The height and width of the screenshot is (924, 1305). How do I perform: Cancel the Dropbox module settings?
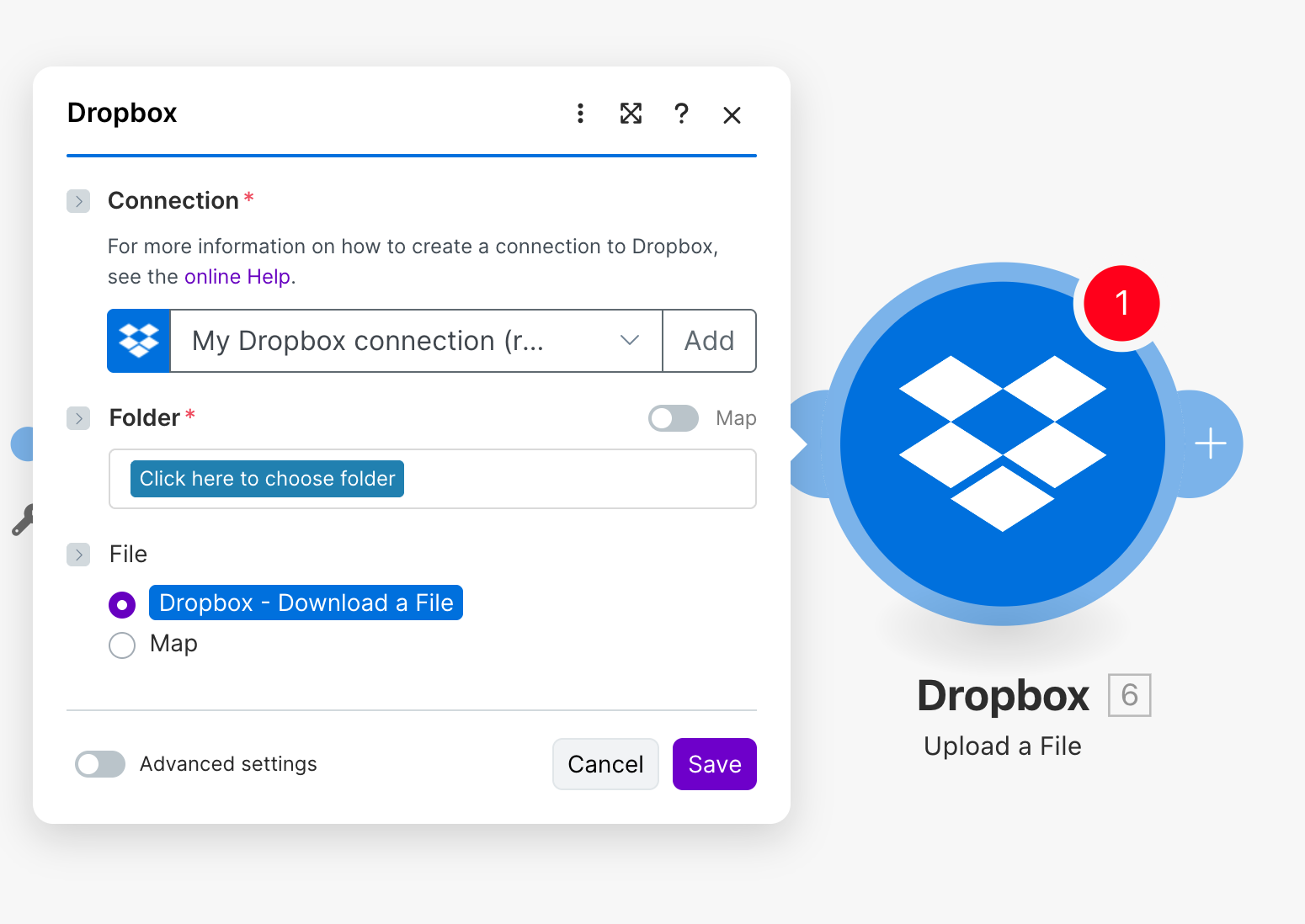(x=605, y=764)
